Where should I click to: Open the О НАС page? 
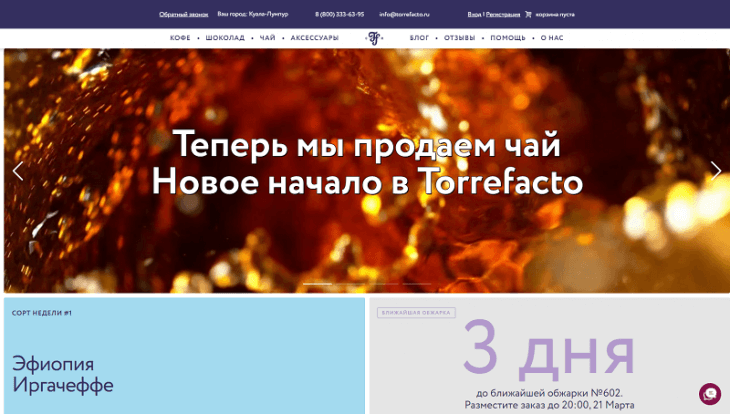[552, 38]
